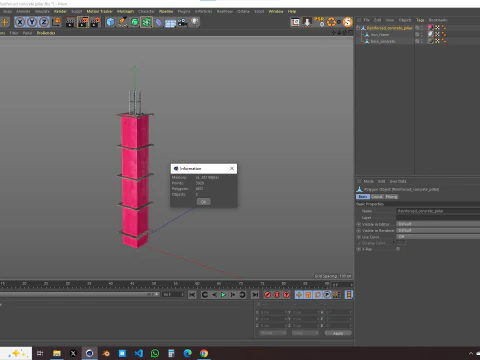
Task: Click Apply in Coordinates panel
Action: (338, 333)
